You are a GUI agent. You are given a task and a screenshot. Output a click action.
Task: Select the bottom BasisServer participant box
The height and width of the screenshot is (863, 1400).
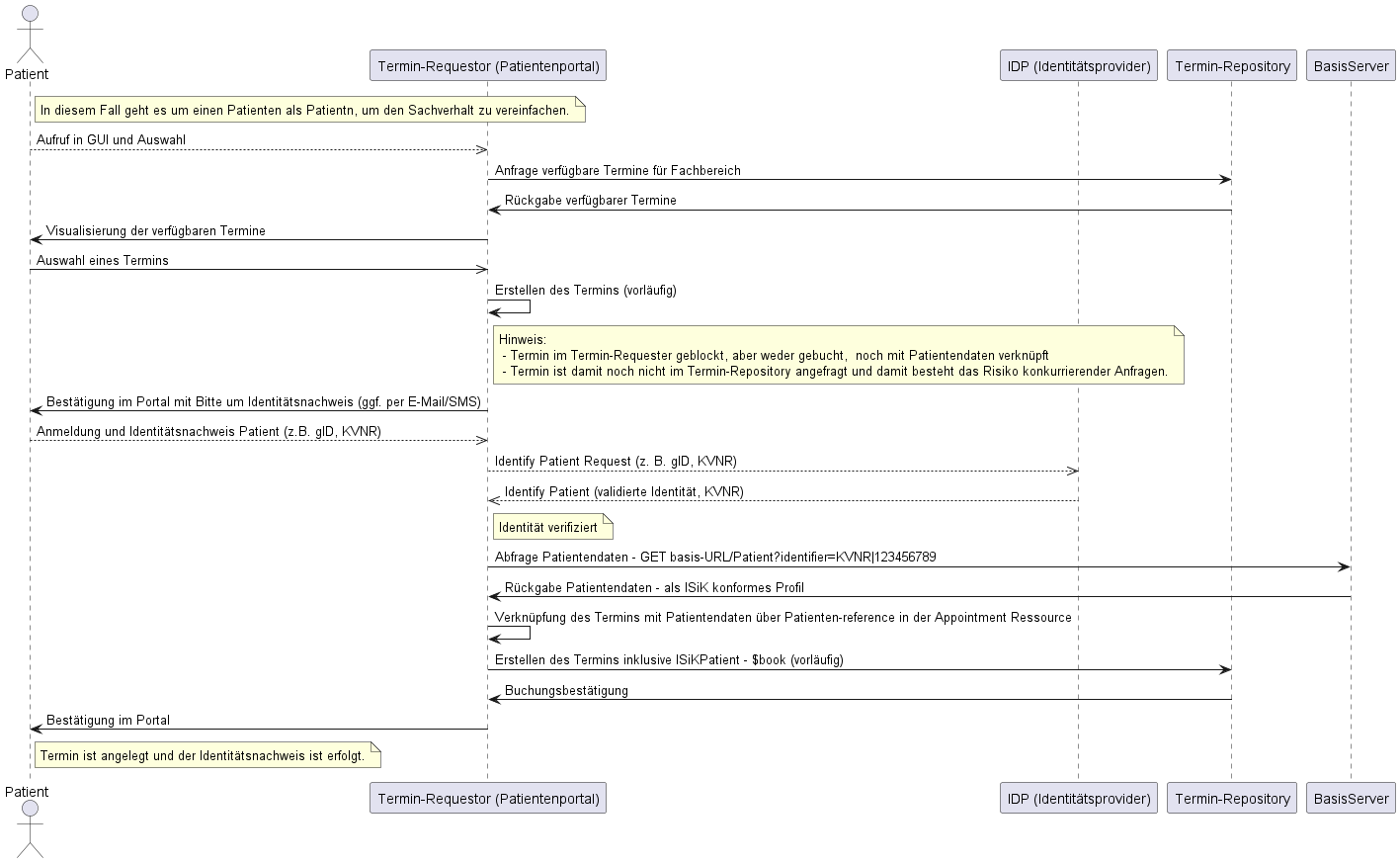pos(1351,799)
